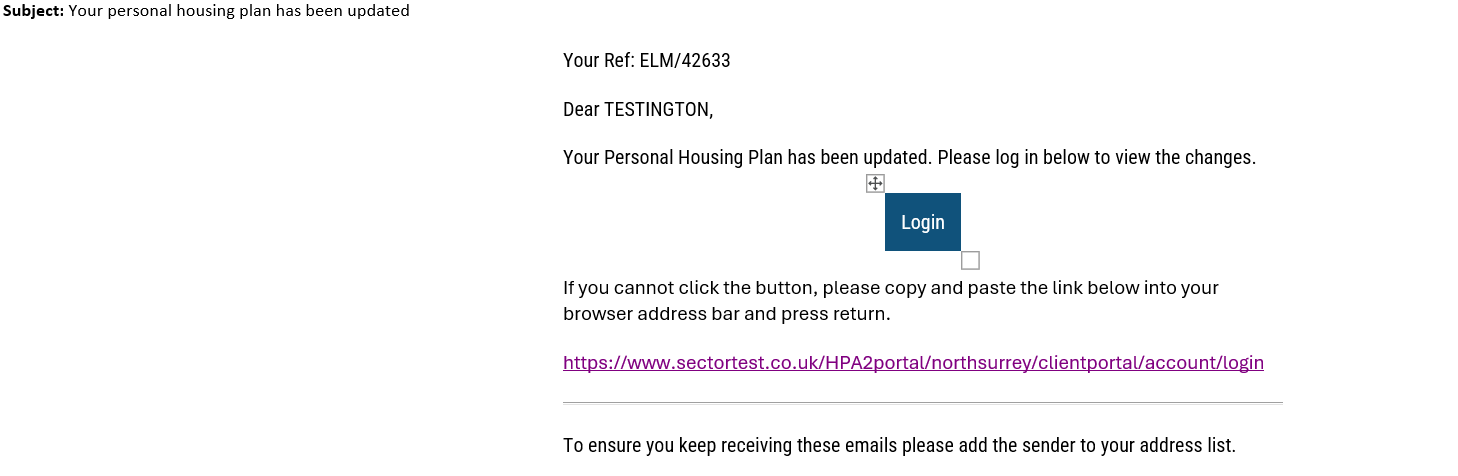Click the "browser address bar and press return" line
The image size is (1458, 476).
(x=726, y=314)
